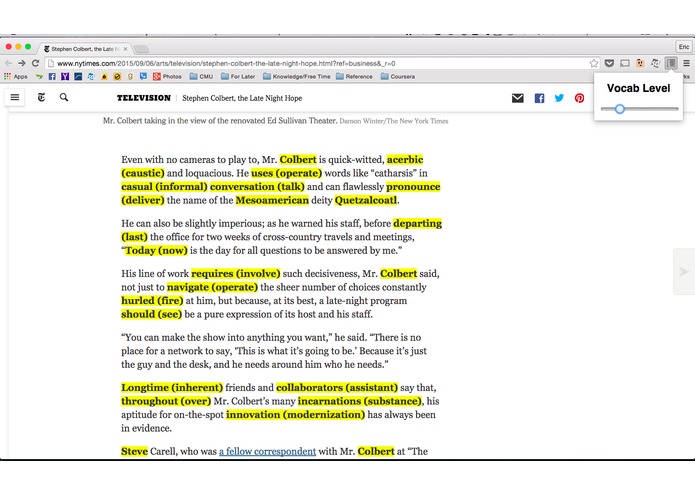
Task: Click highlighted 'Quetzalcoatl'
Action: tap(366, 200)
